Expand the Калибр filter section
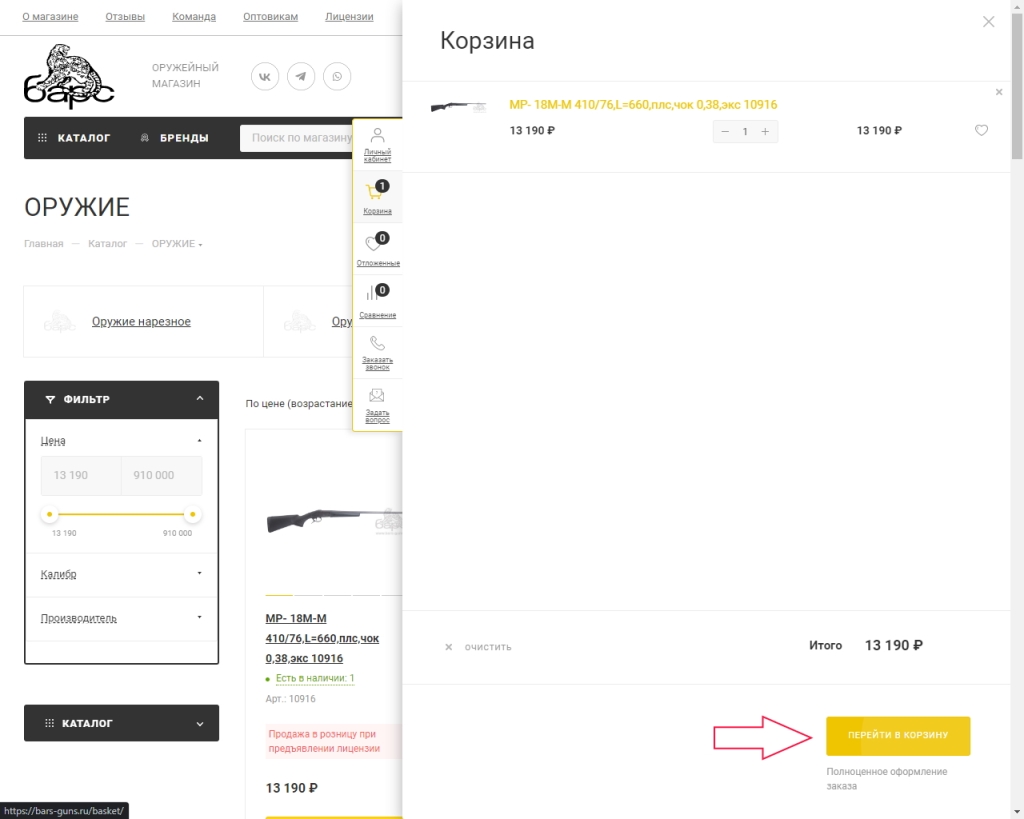This screenshot has width=1024, height=819. [x=120, y=574]
